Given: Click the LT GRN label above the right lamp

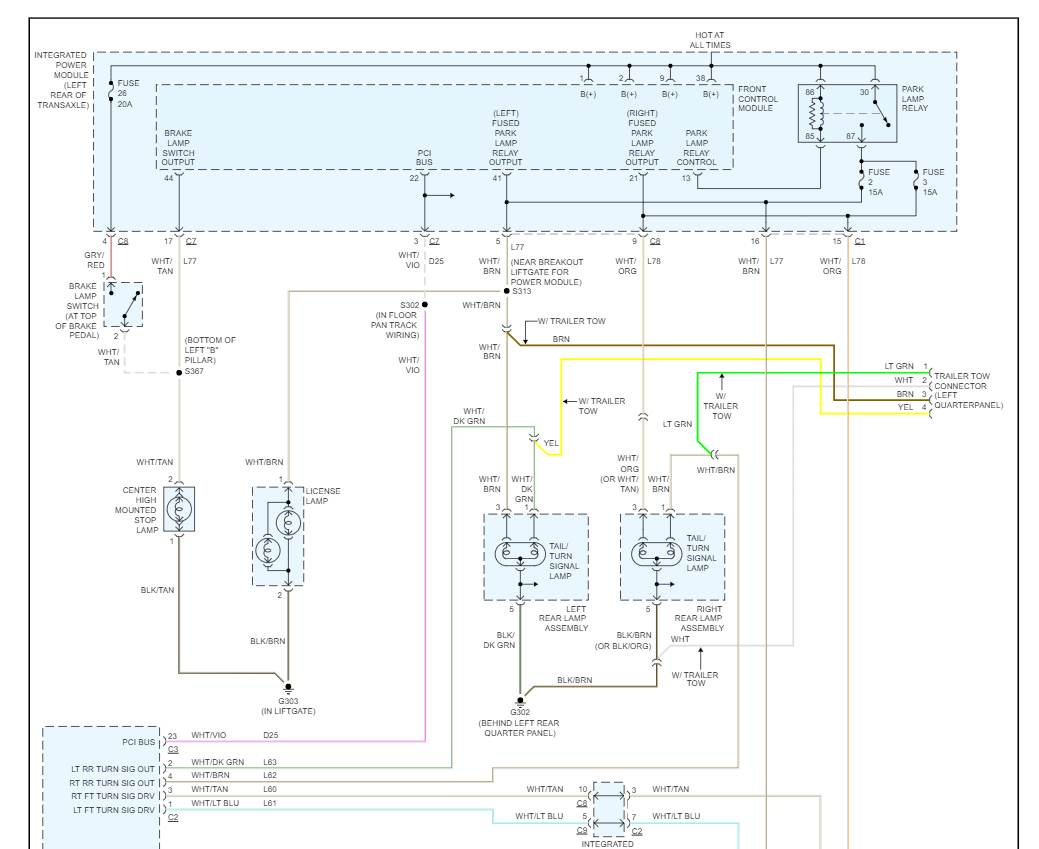Looking at the screenshot, I should 677,424.
